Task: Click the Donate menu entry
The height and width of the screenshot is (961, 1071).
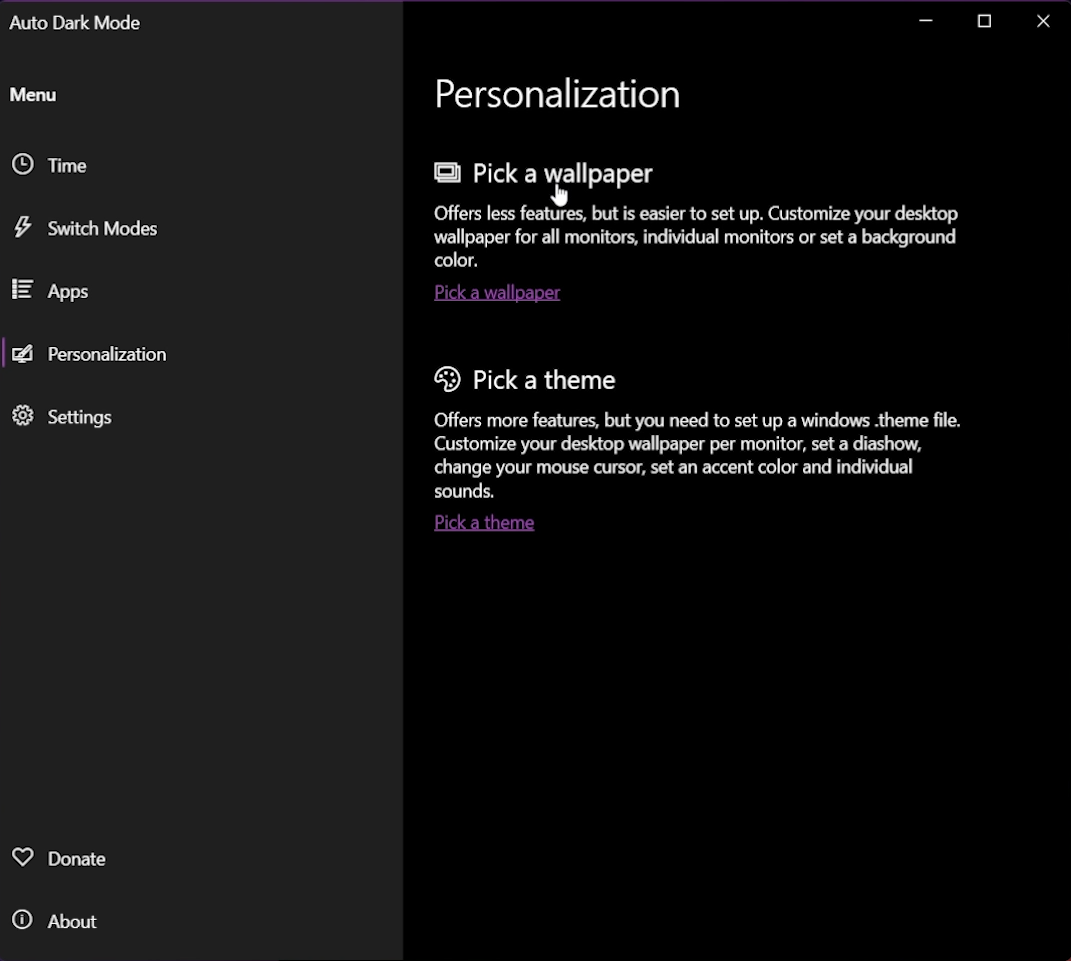Action: 76,857
